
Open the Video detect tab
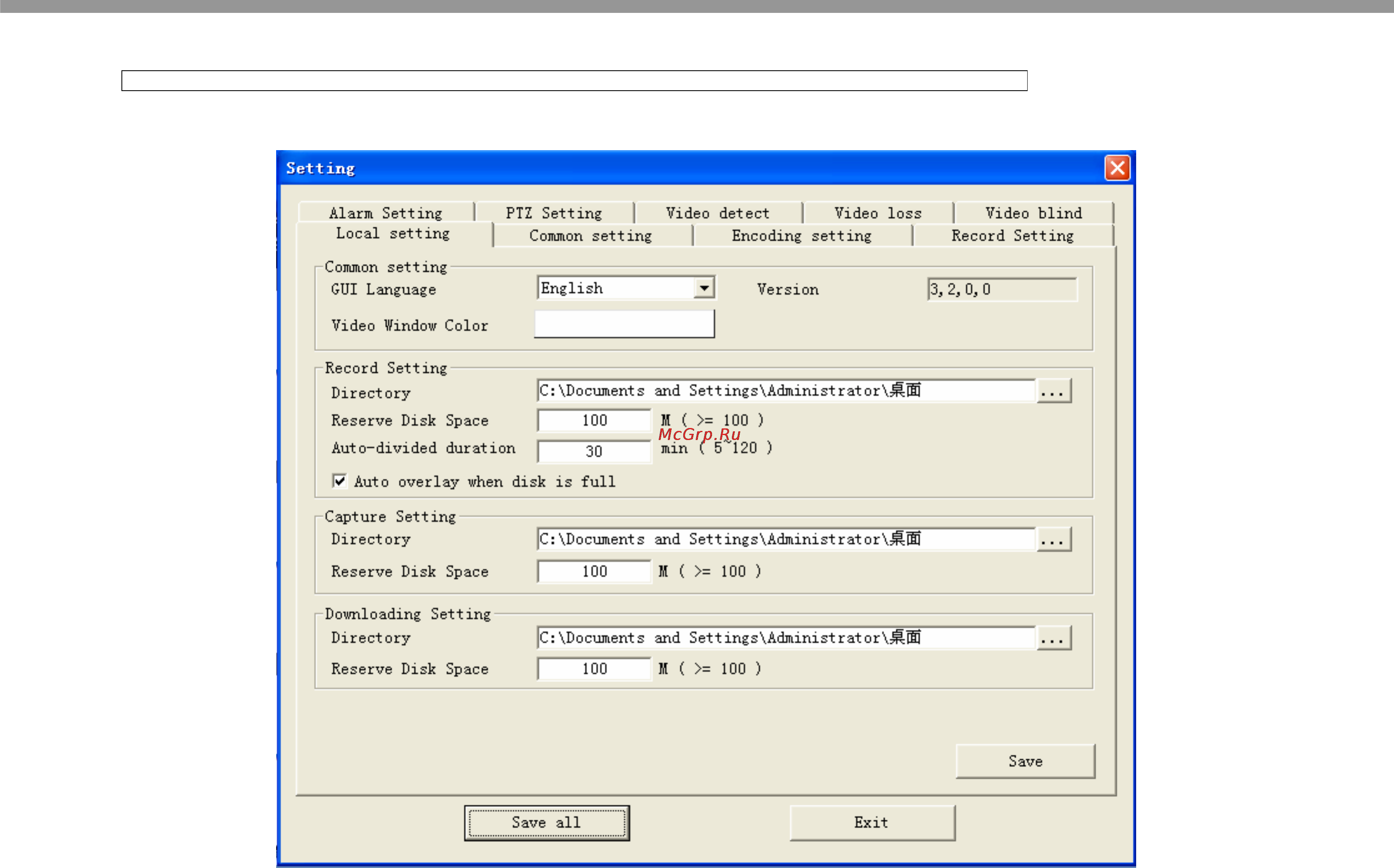(718, 213)
